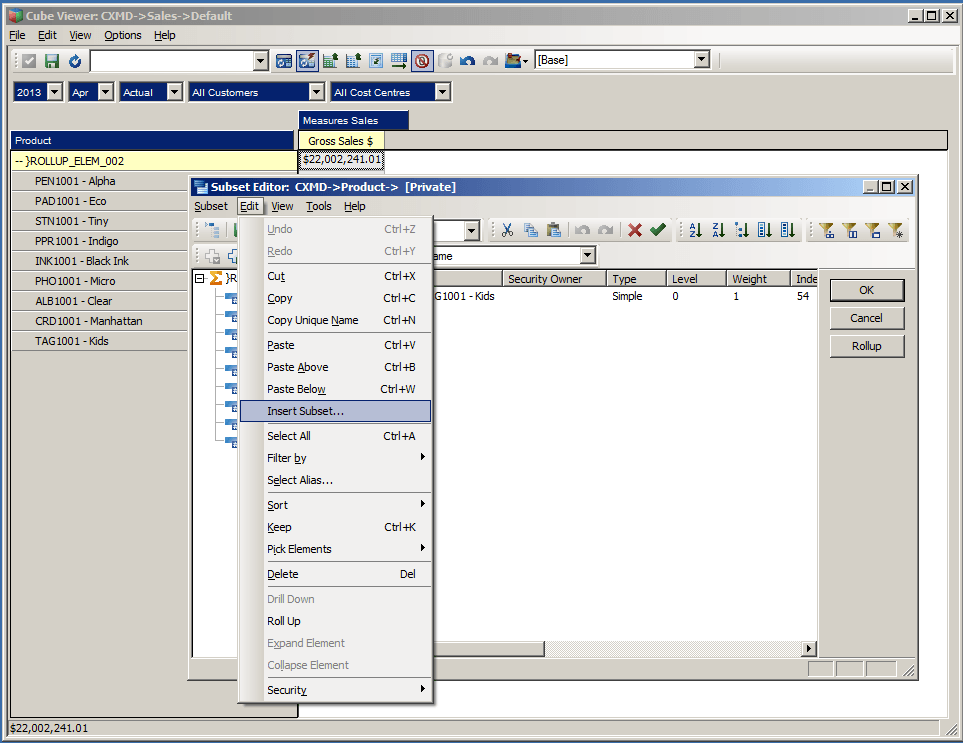Select the Sort Ascending icon in Subset Editor
Viewport: 963px width, 743px height.
click(x=695, y=230)
